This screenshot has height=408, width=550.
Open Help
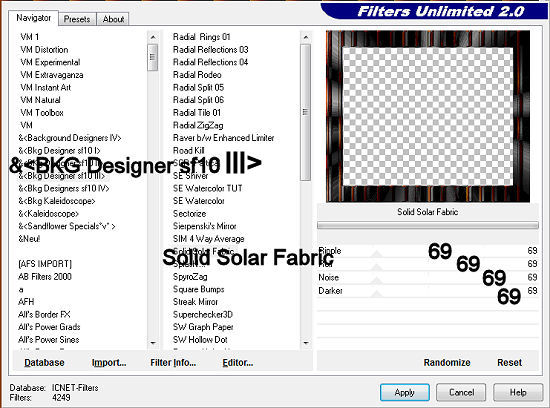[518, 392]
